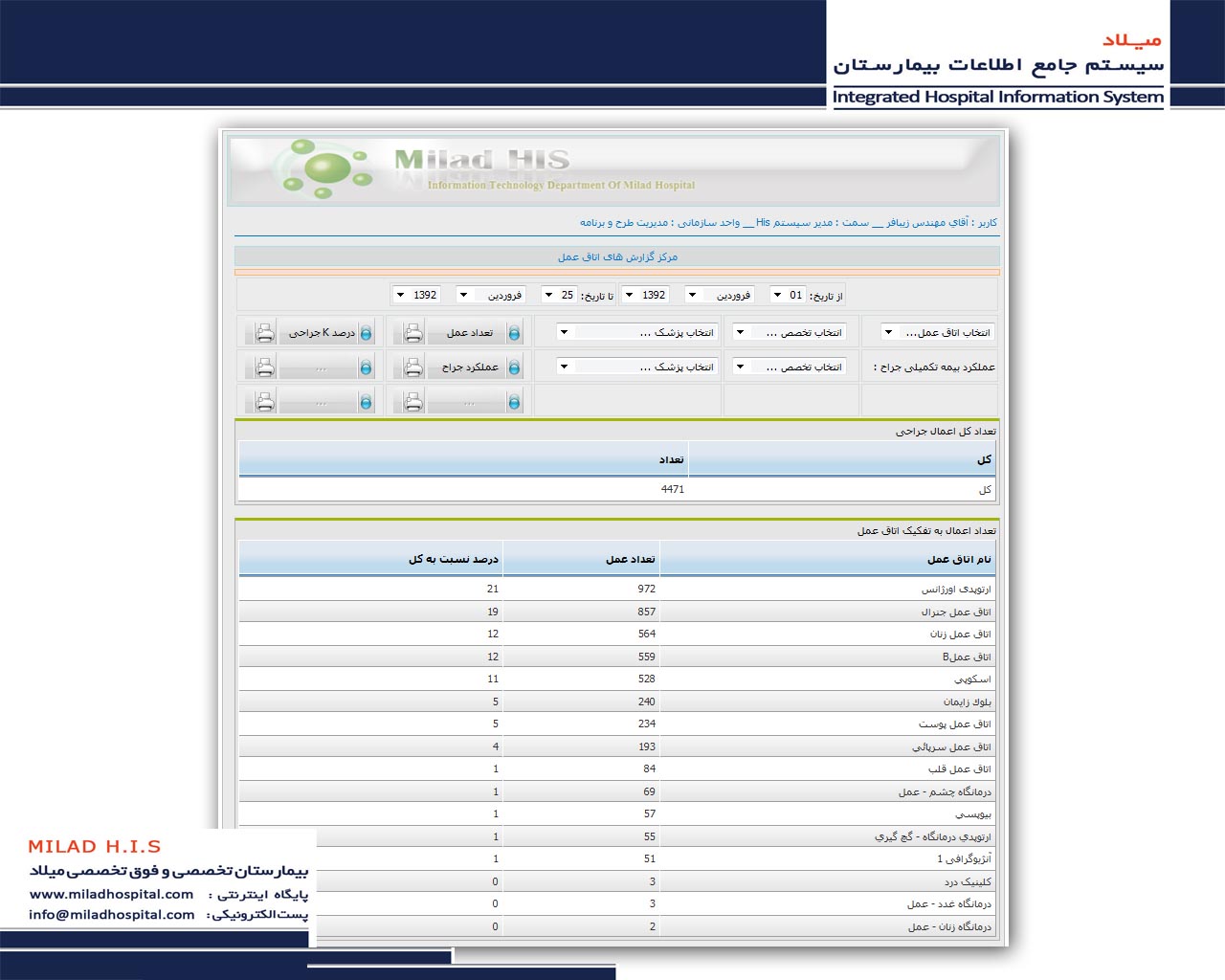
Task: Click the info@miladhospital.com email address
Action: pos(112,914)
